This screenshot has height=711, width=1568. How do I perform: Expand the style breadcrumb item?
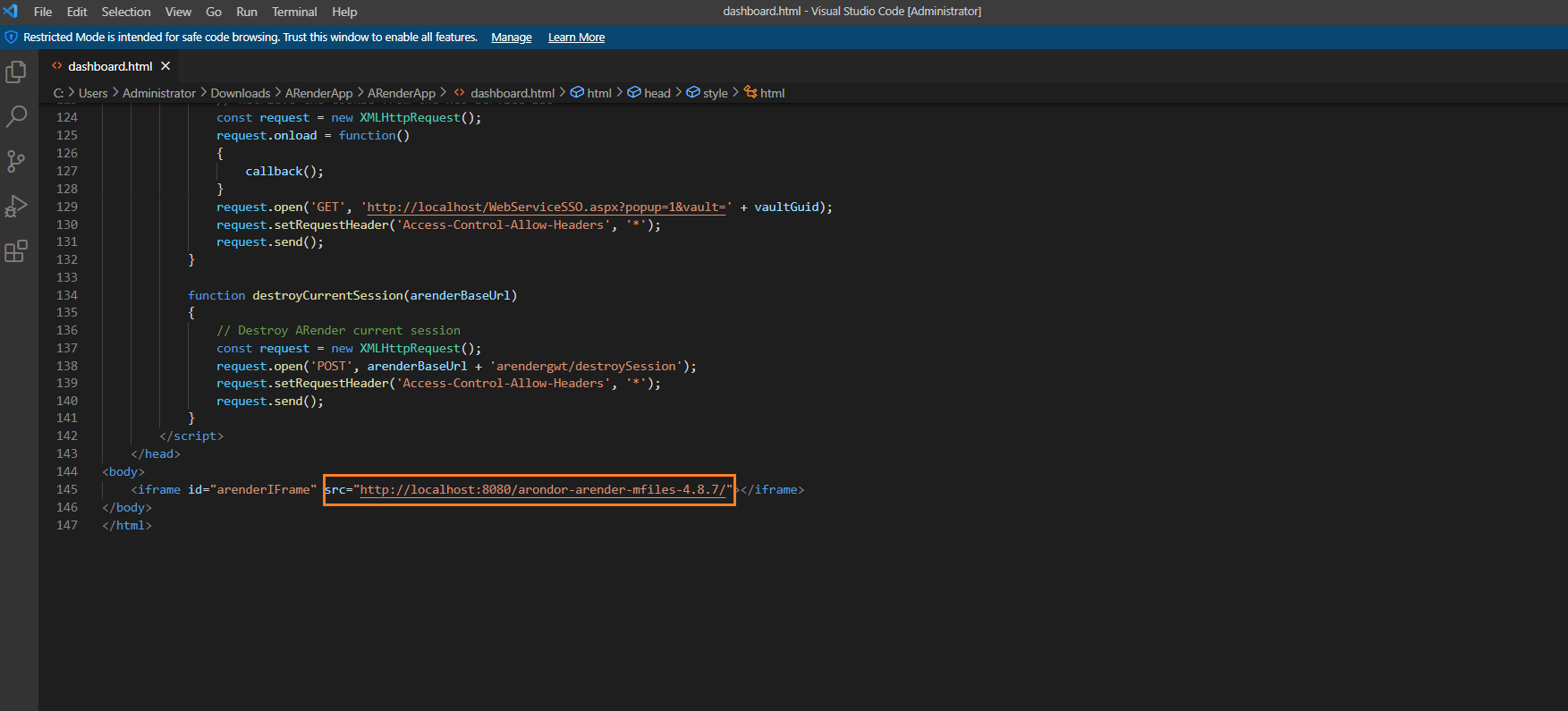click(x=715, y=93)
